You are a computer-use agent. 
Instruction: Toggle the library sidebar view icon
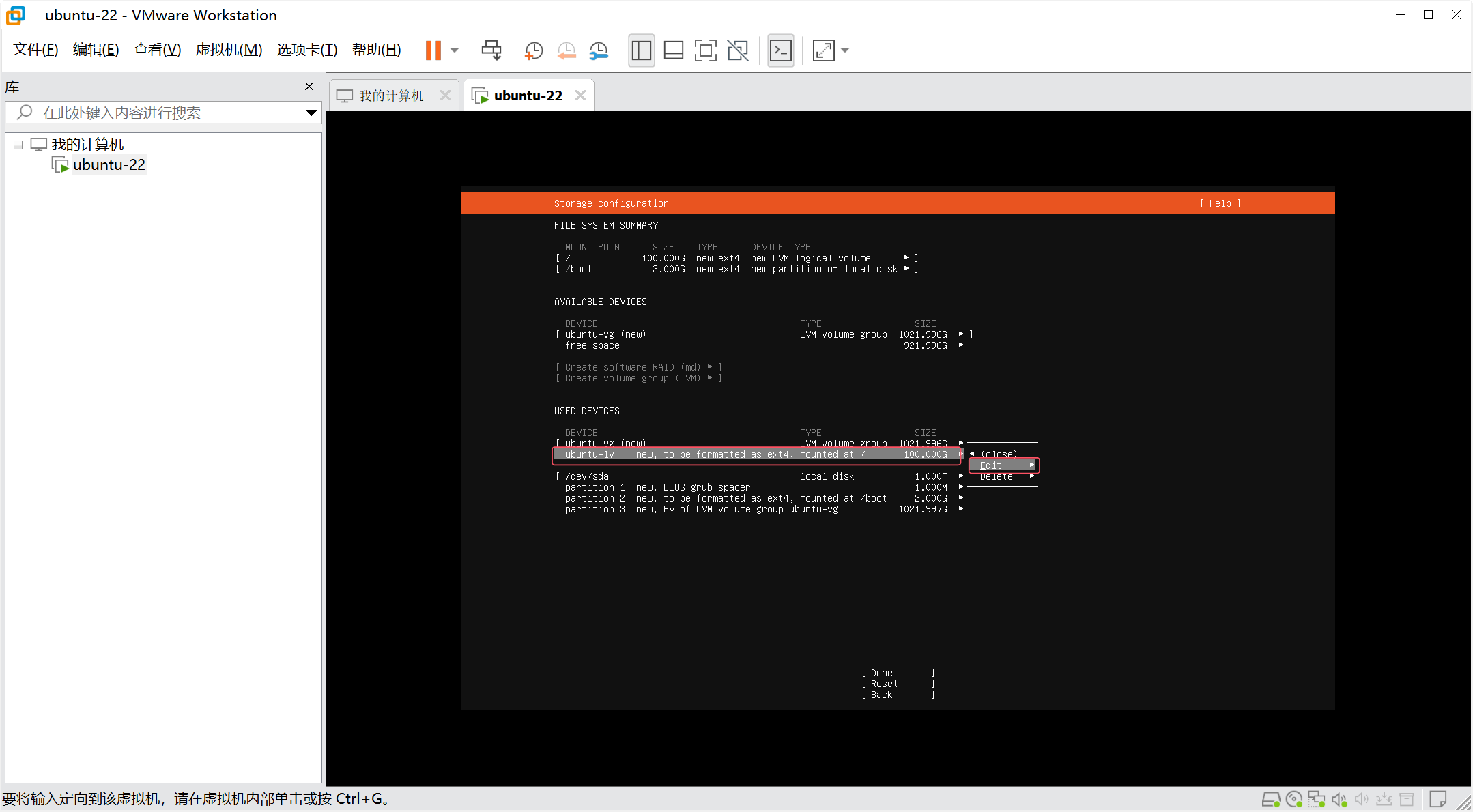tap(641, 50)
